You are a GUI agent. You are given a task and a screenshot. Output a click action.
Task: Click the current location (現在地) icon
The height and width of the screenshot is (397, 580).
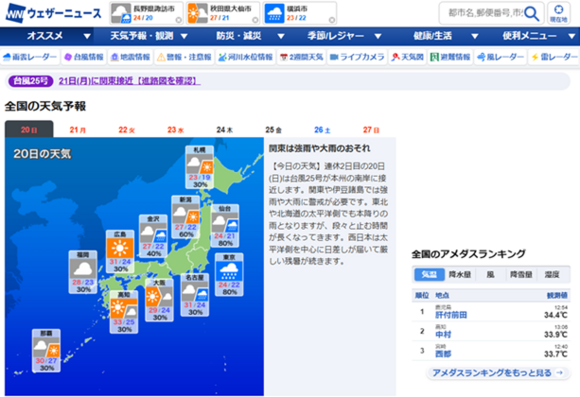pyautogui.click(x=559, y=13)
